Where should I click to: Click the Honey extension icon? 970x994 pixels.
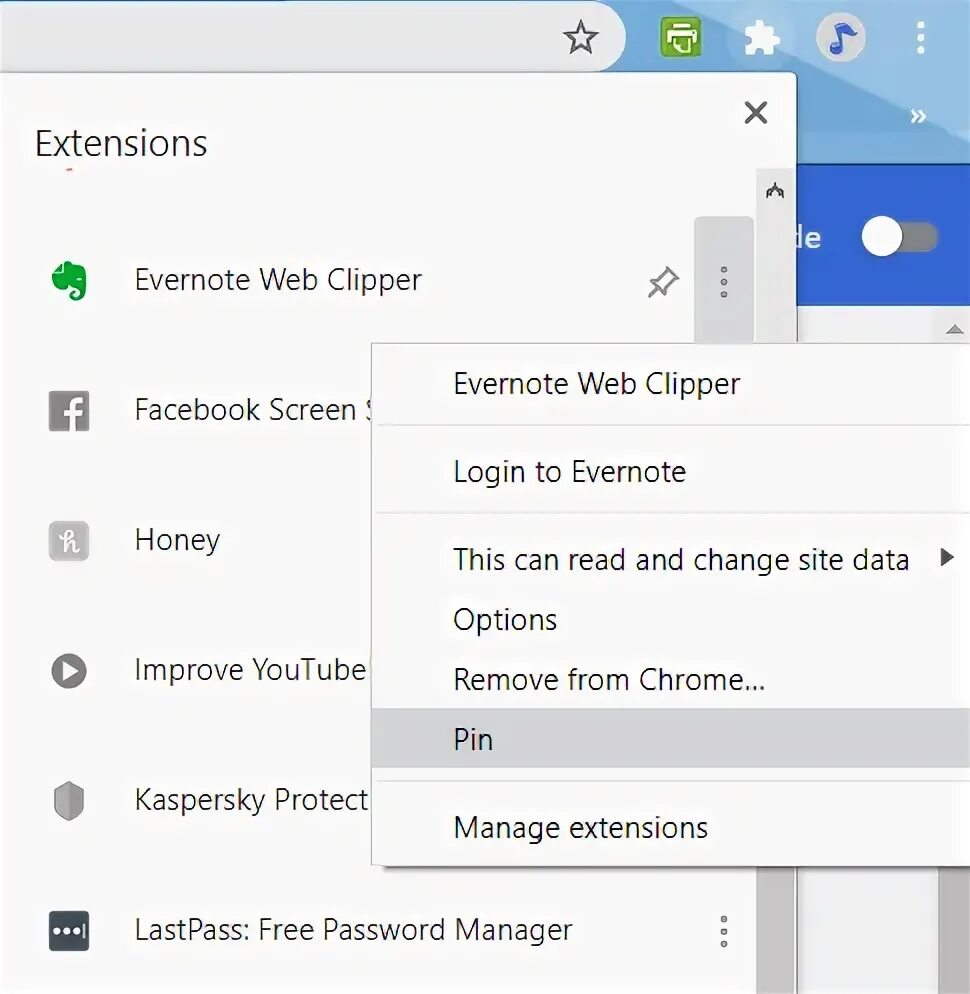tap(69, 541)
